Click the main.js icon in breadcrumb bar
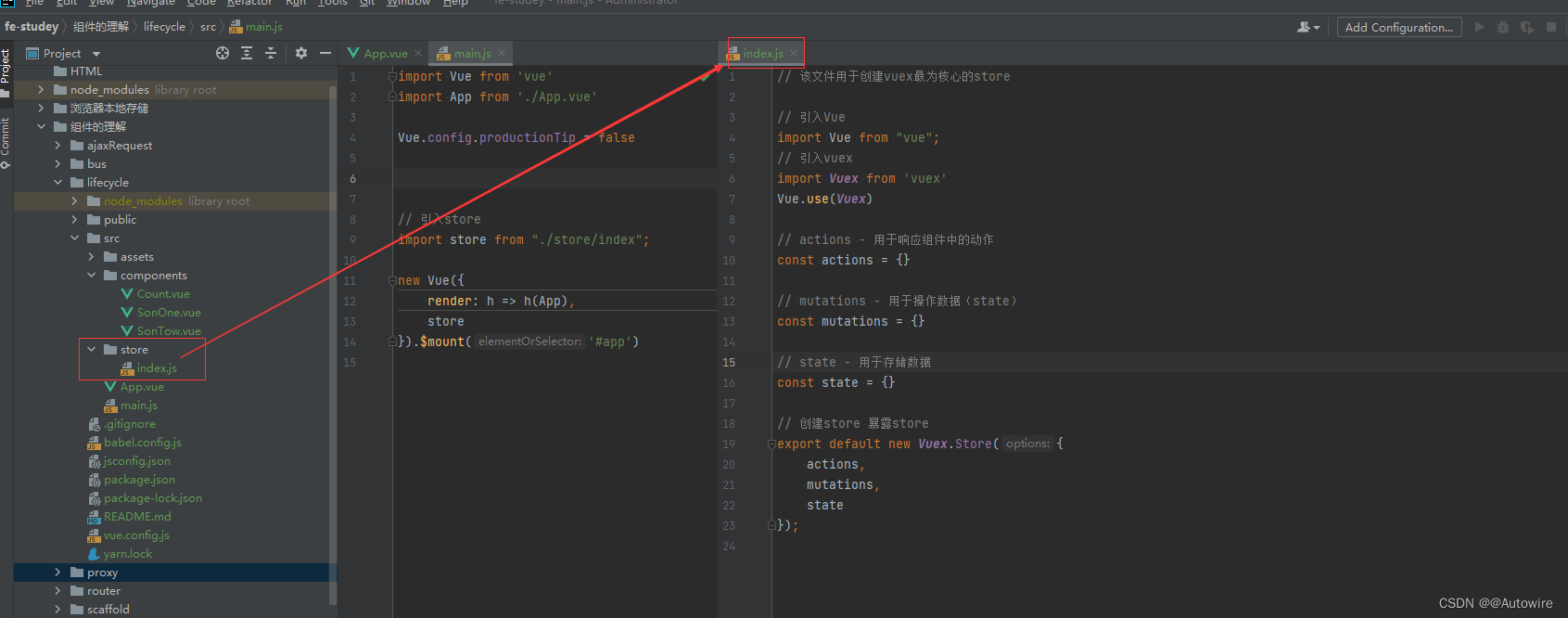This screenshot has width=1568, height=618. pyautogui.click(x=236, y=27)
